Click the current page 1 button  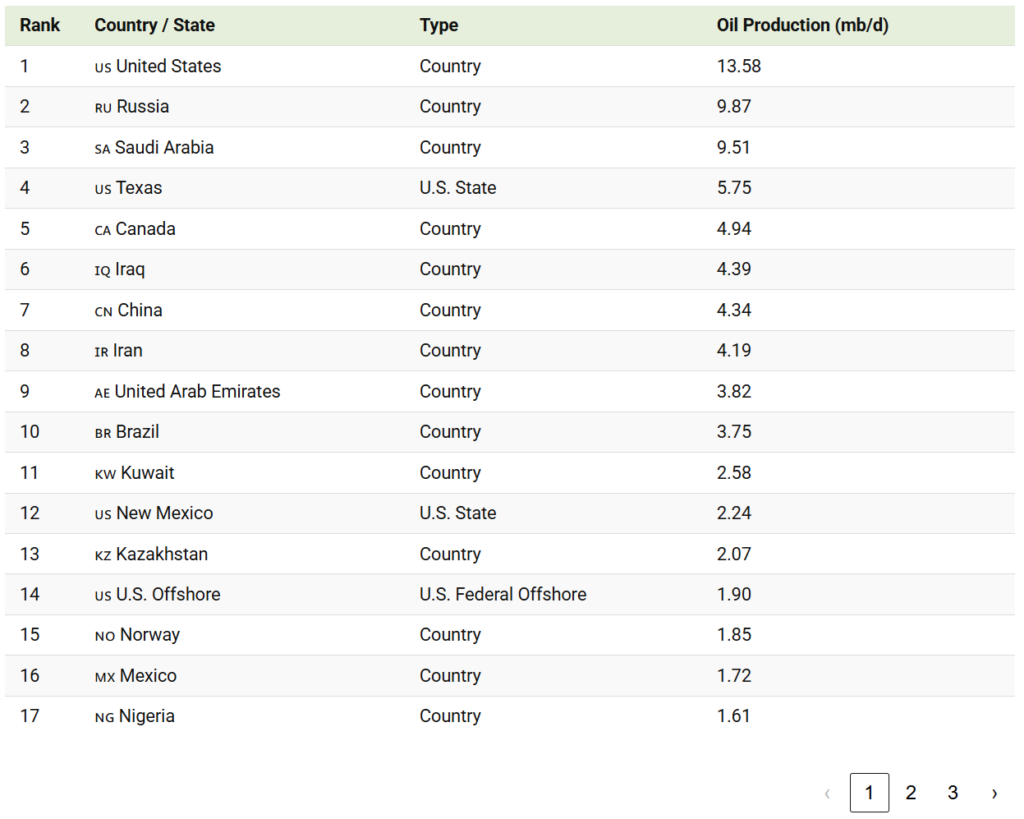pos(869,793)
